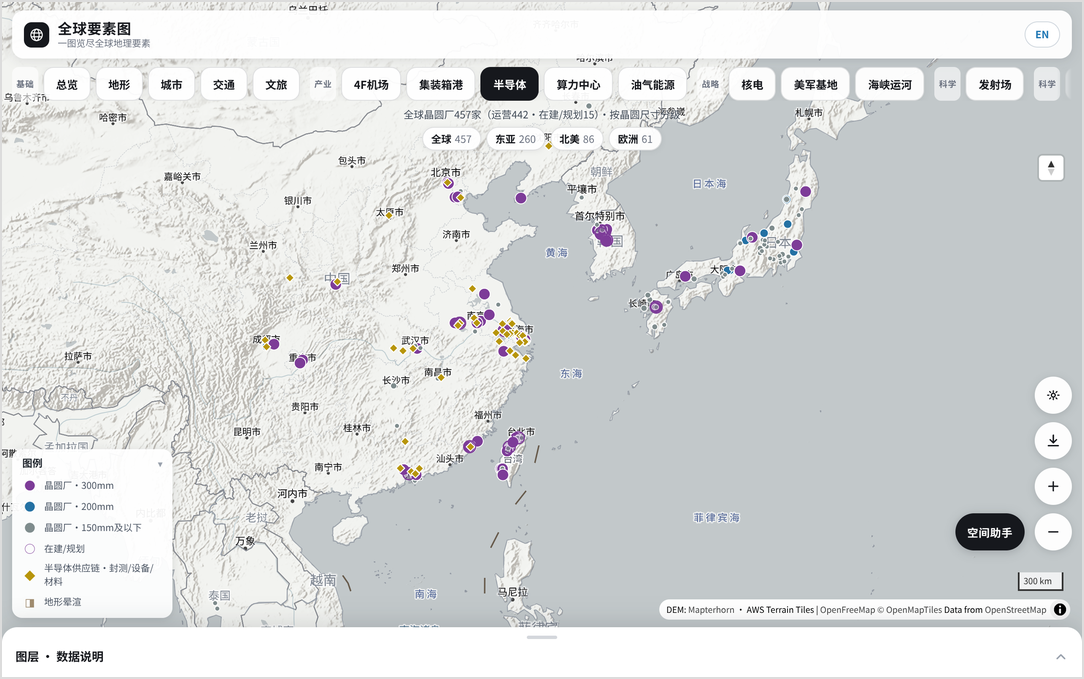Click the 300 km scale bar

pyautogui.click(x=1039, y=581)
